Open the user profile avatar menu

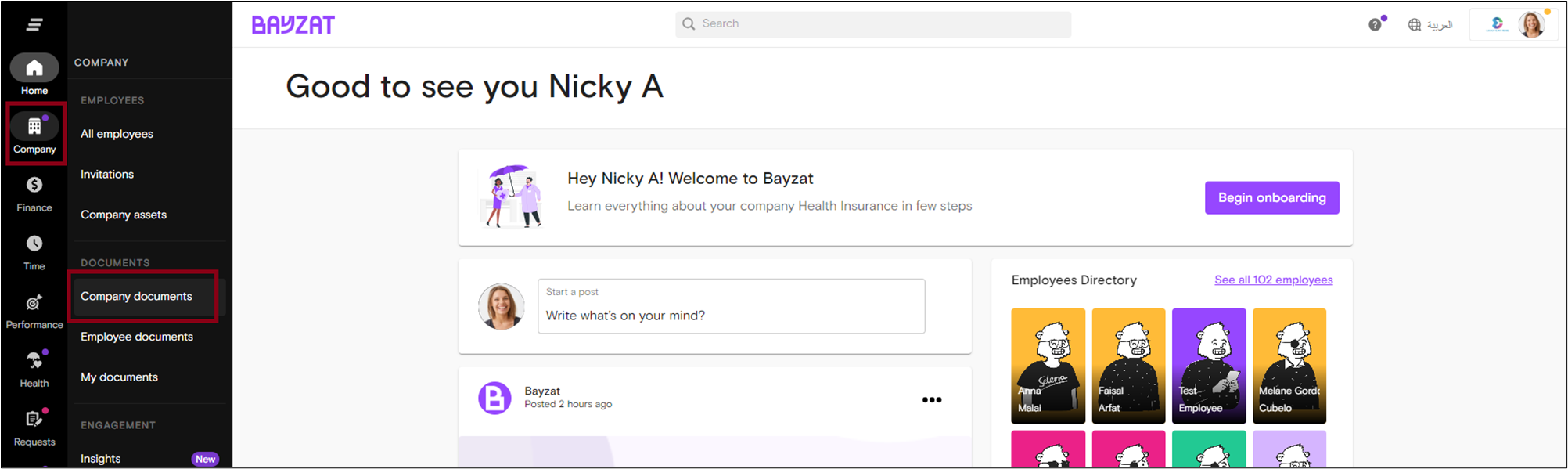pyautogui.click(x=1531, y=25)
